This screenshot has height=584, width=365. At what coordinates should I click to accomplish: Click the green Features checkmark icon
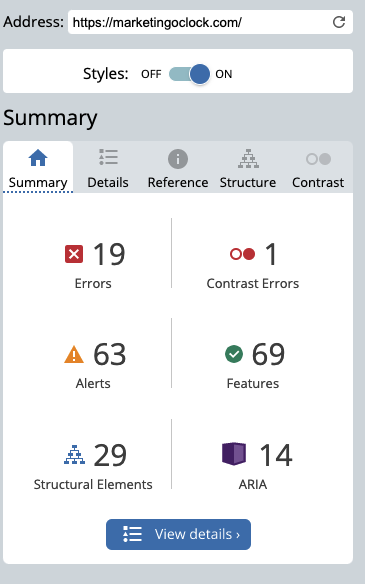pos(234,354)
